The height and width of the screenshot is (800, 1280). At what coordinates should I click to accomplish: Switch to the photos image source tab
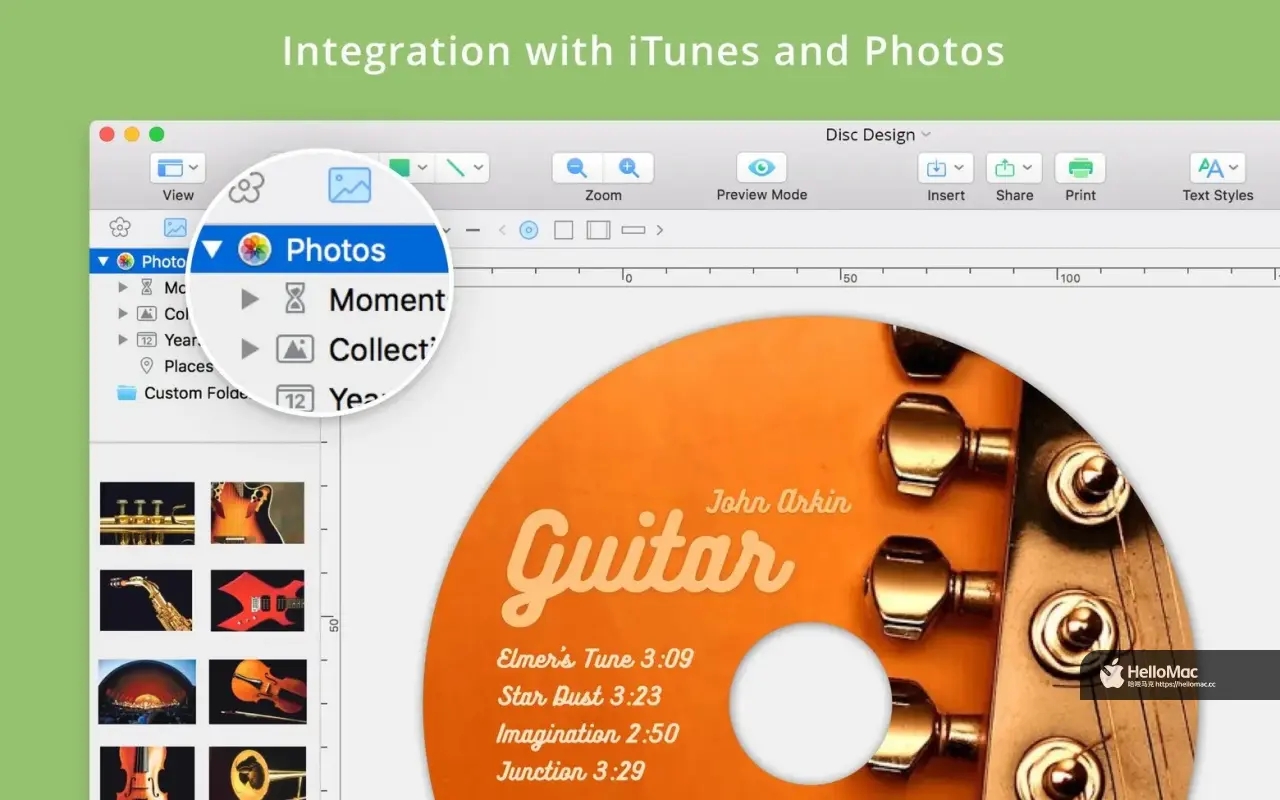pyautogui.click(x=176, y=228)
